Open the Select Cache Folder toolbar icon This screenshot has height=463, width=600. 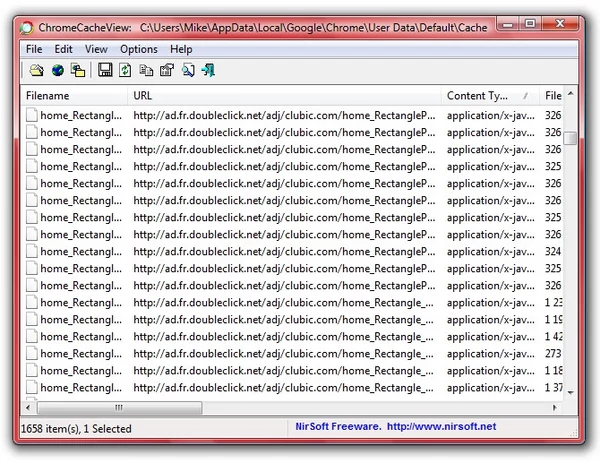pyautogui.click(x=37, y=70)
